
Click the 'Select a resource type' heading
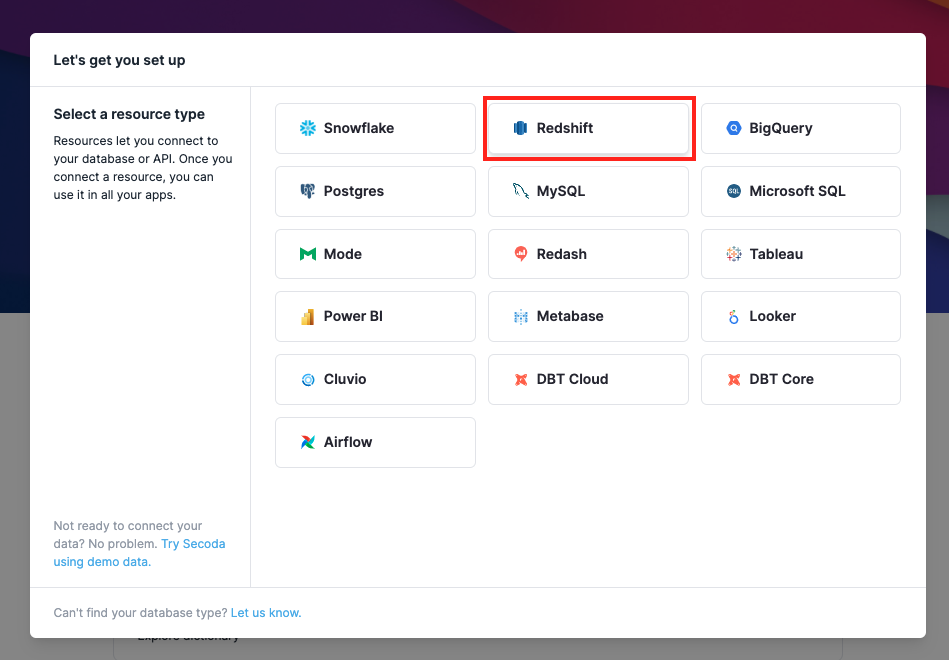coord(129,114)
